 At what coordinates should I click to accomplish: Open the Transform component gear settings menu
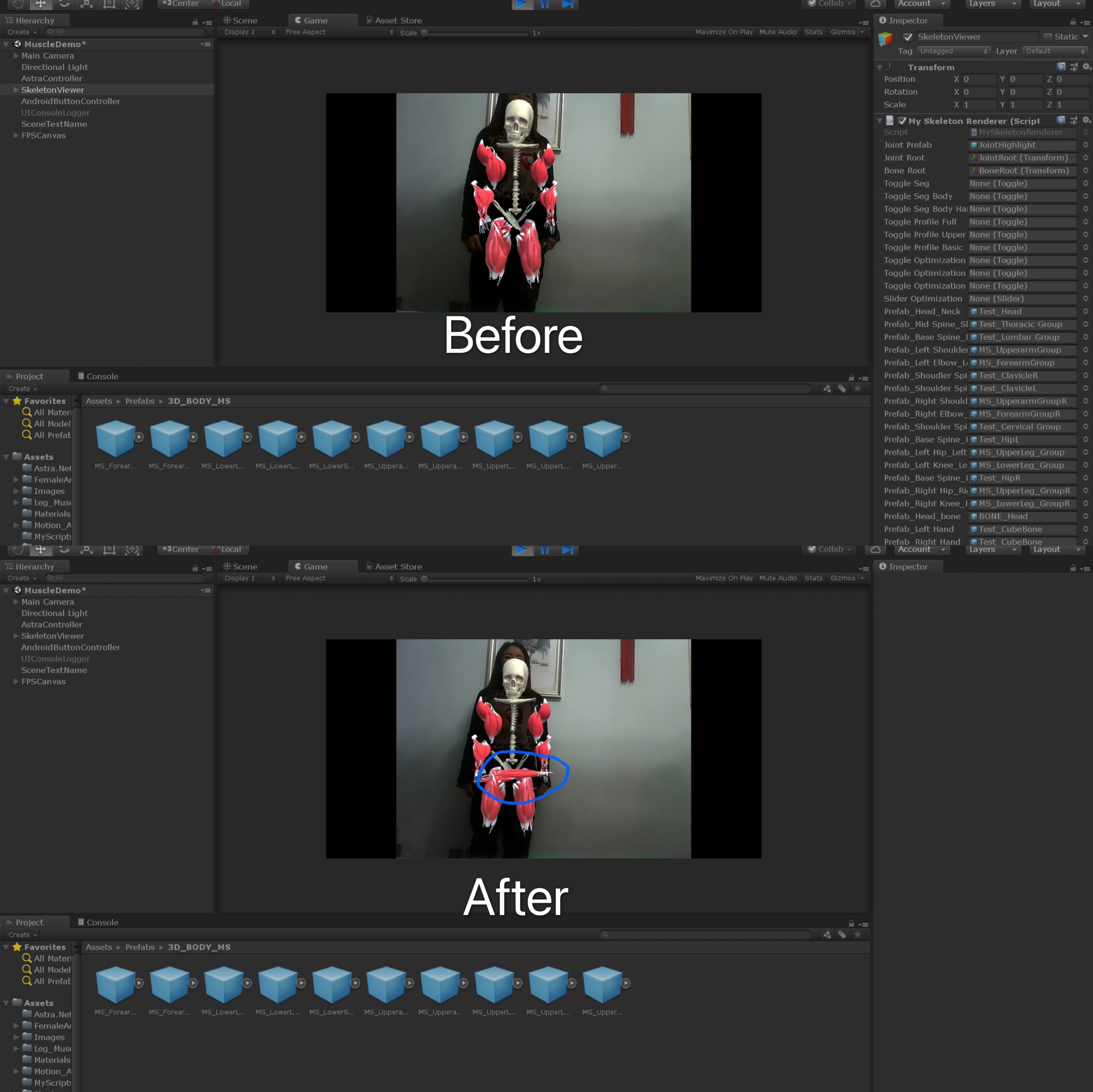point(1086,67)
